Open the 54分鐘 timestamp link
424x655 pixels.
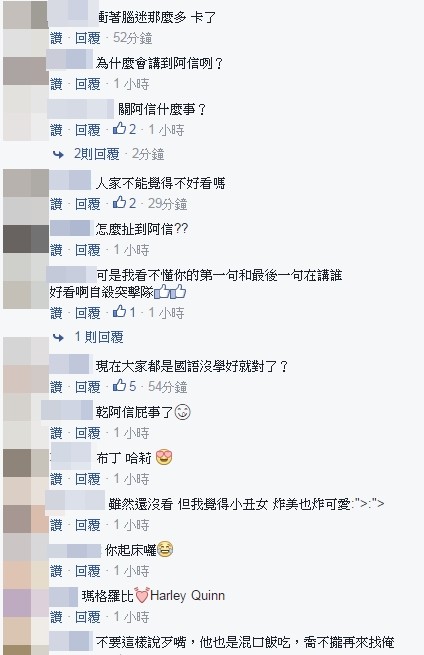click(x=167, y=387)
